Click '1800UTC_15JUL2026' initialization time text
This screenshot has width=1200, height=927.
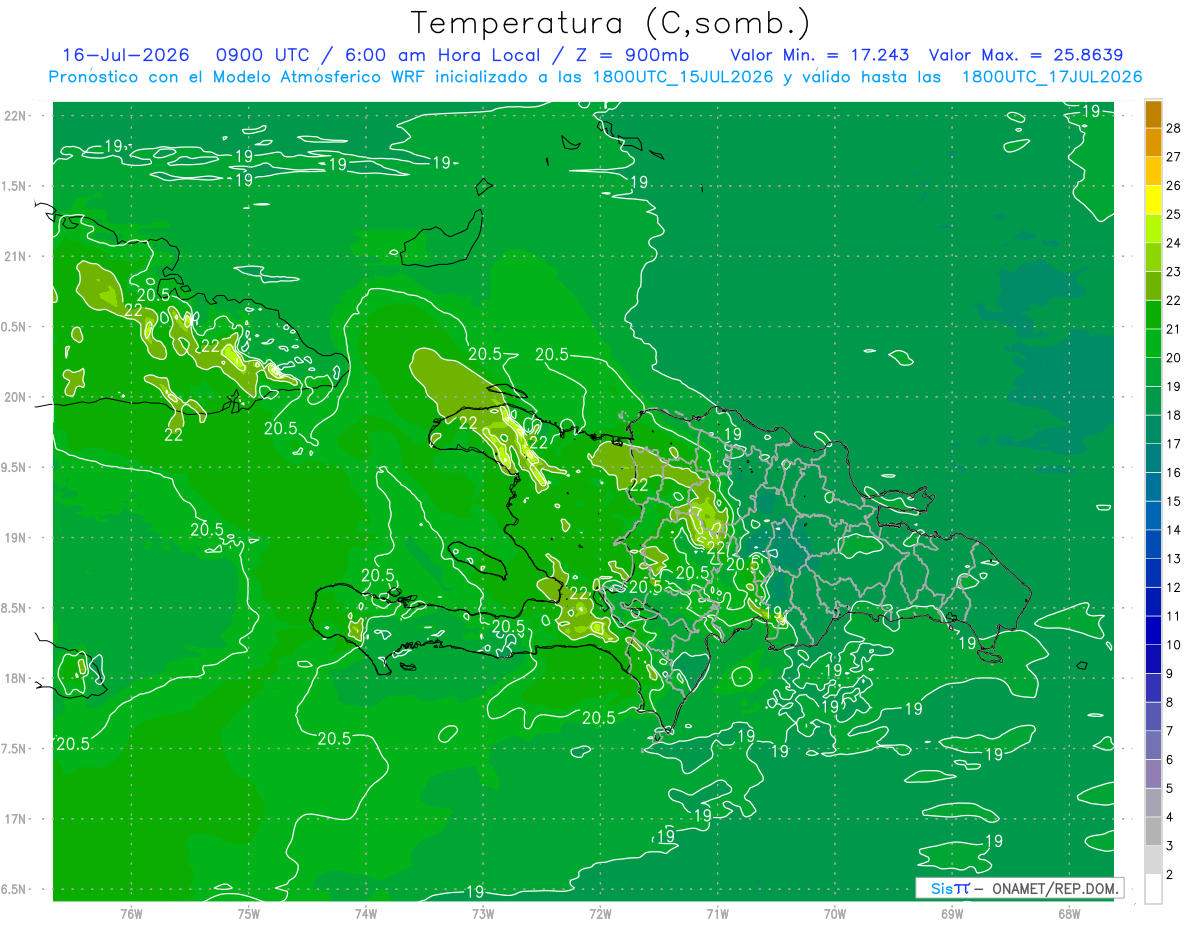tap(683, 77)
